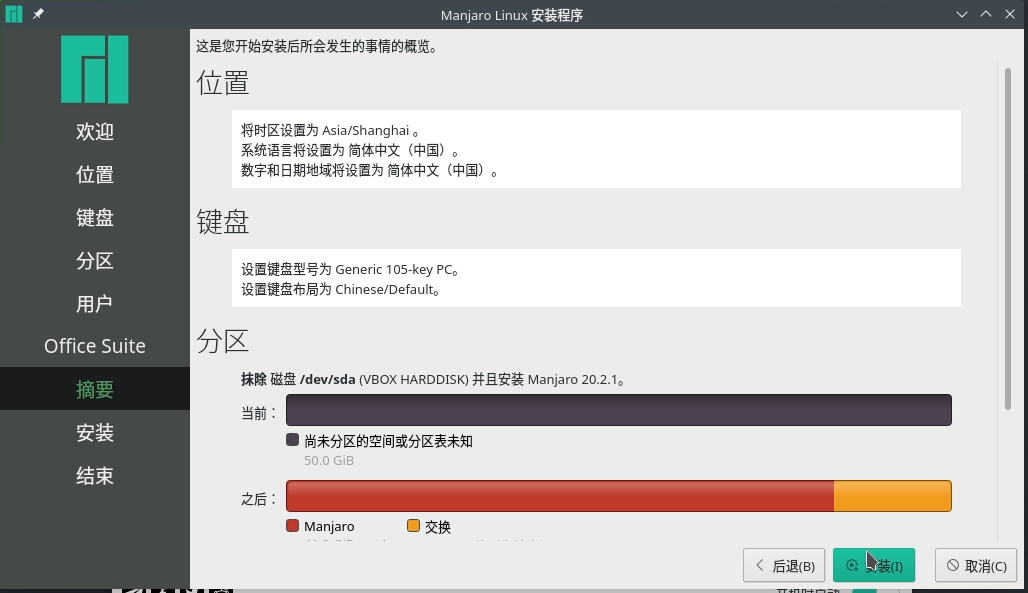Select the Office Suite step in the sidebar

pos(95,346)
